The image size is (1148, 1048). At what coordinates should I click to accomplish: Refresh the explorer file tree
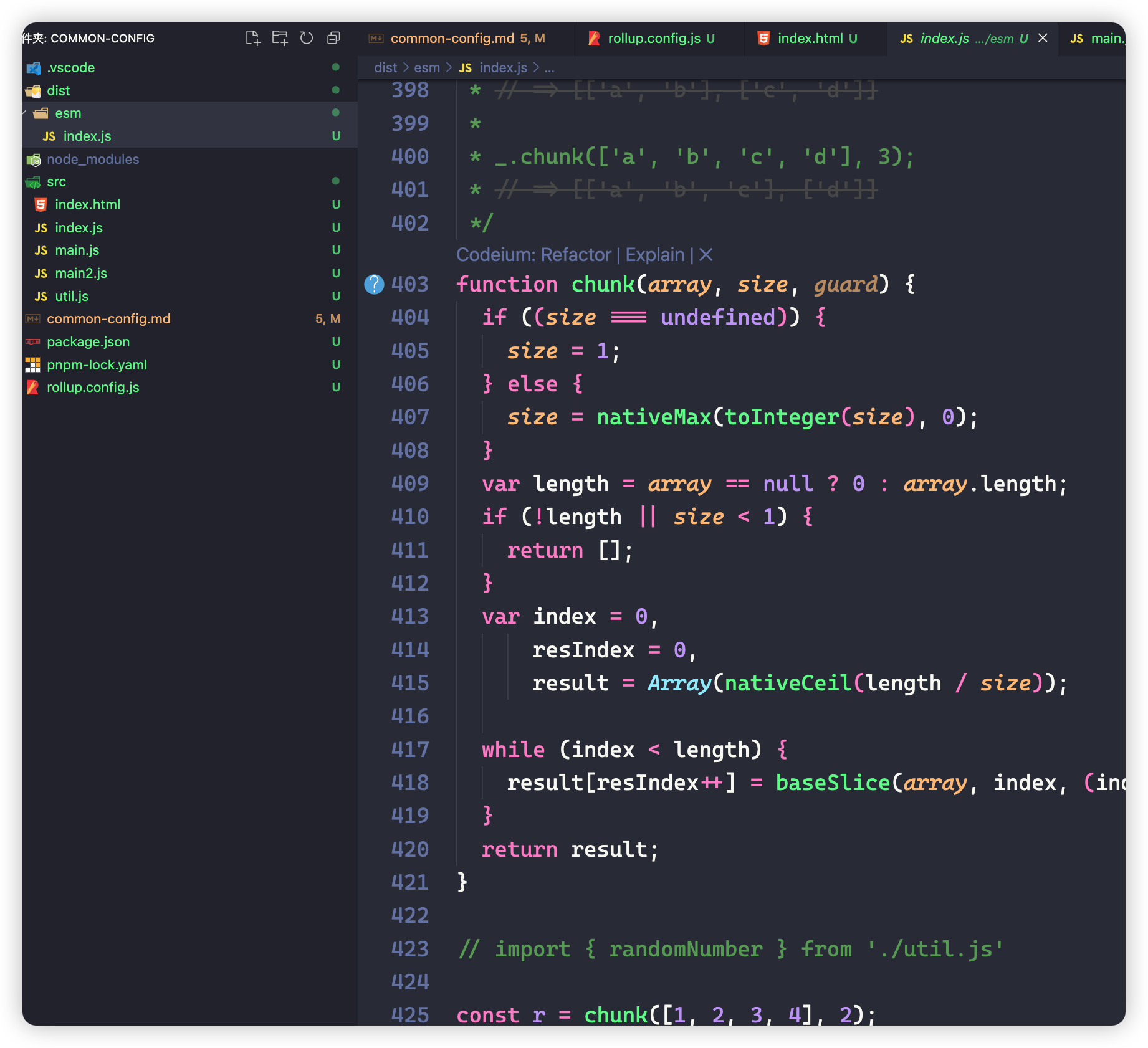pyautogui.click(x=306, y=38)
